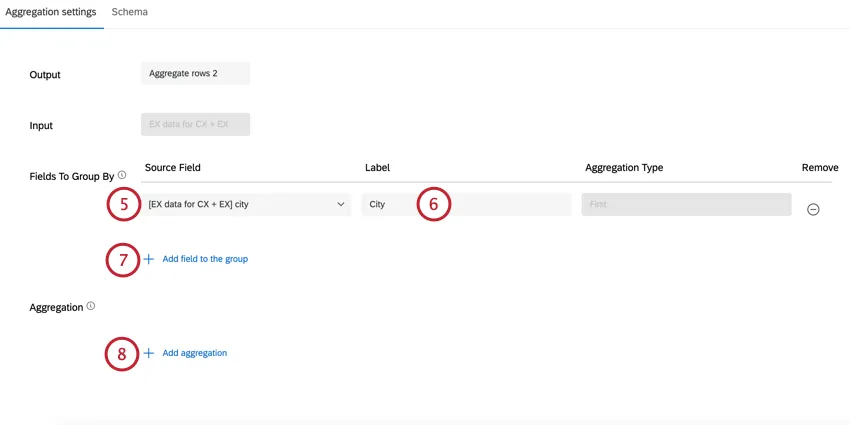Click the Output name field 'Aggregate rows 2'
This screenshot has width=850, height=425.
click(x=196, y=73)
